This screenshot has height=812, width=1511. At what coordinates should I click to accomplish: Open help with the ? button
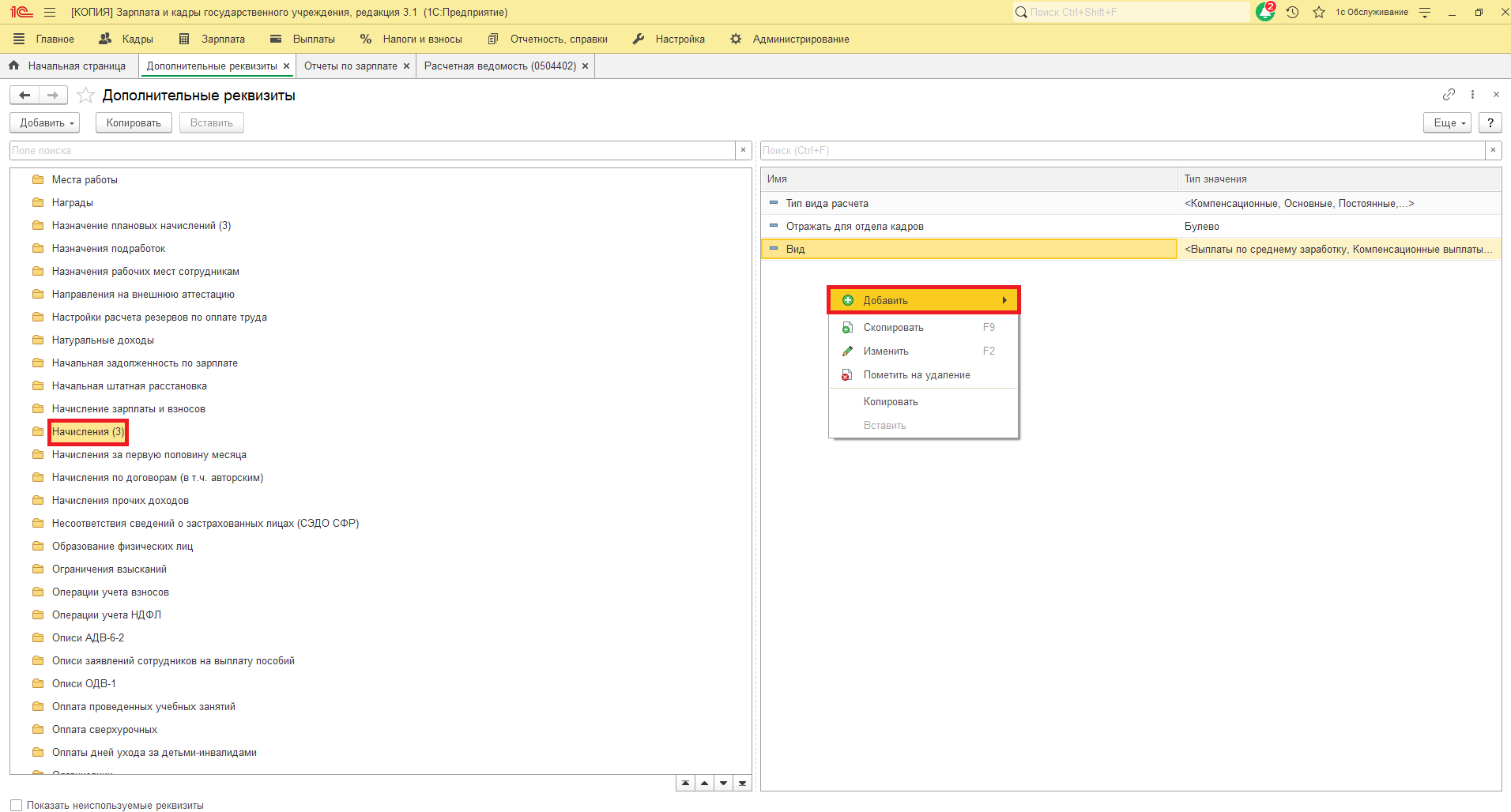coord(1490,123)
